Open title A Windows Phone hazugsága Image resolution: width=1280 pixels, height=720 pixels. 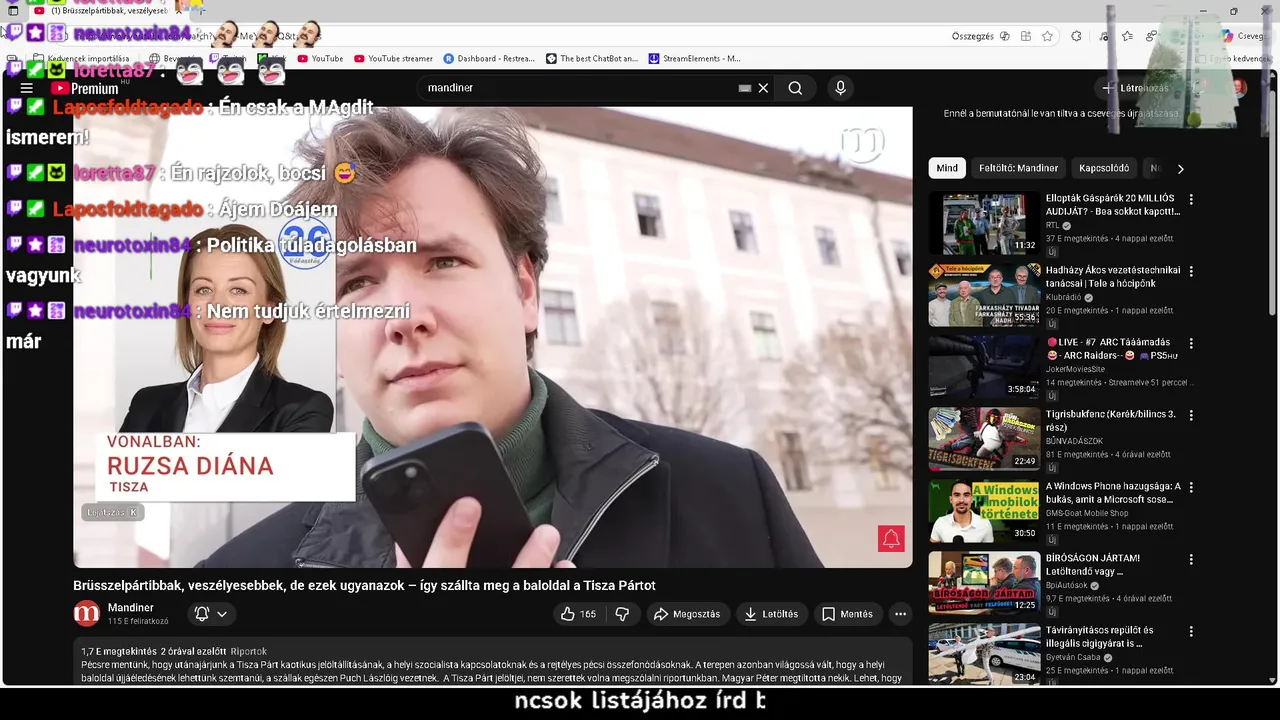(1113, 493)
